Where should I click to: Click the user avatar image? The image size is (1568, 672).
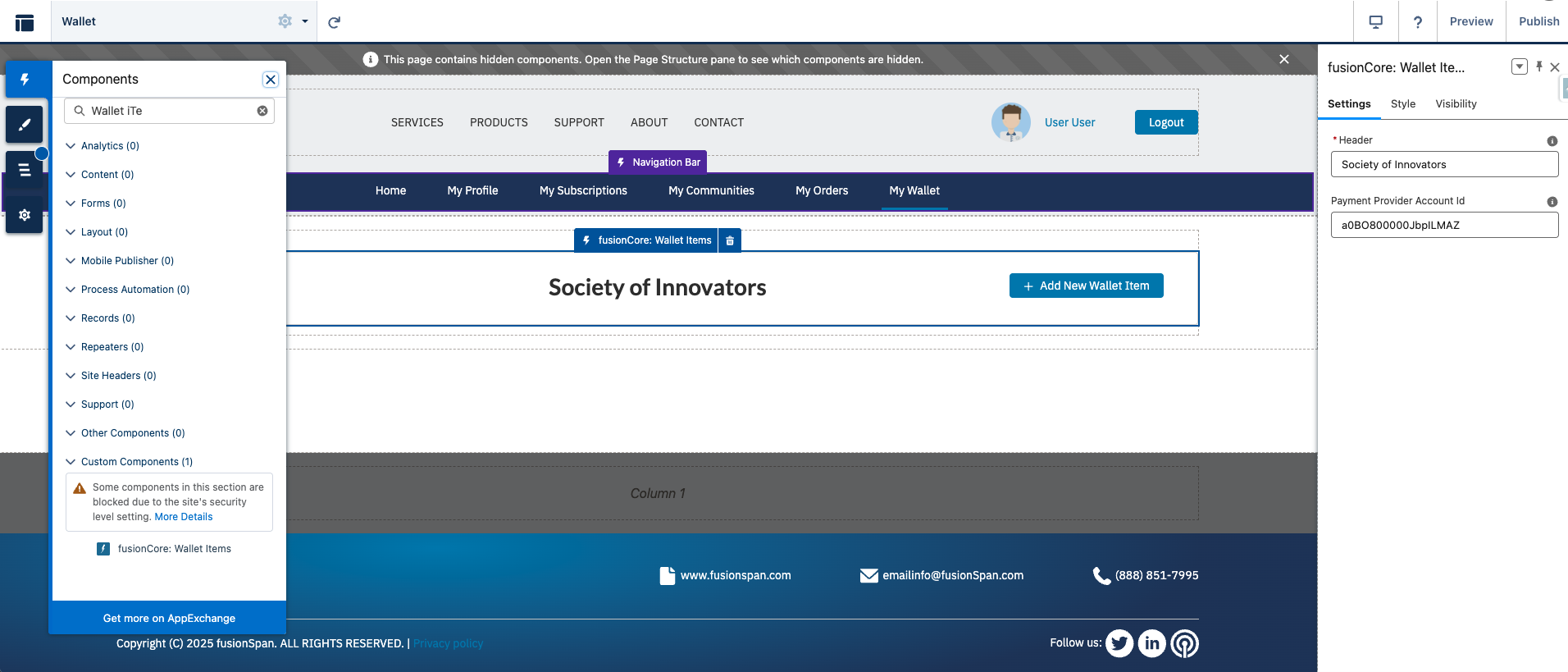pyautogui.click(x=1011, y=122)
